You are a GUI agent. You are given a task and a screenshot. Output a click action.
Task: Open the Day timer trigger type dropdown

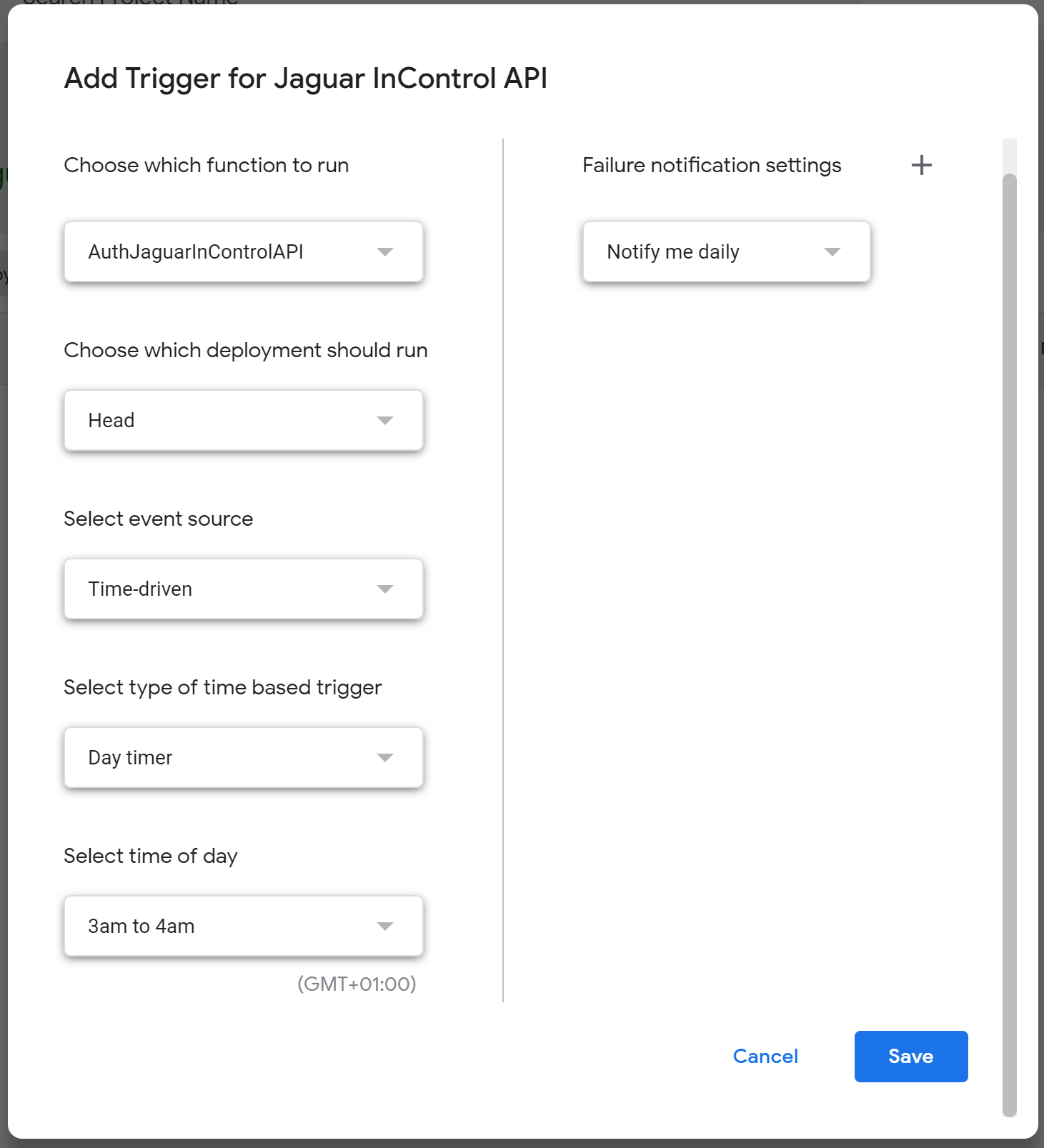[x=244, y=757]
